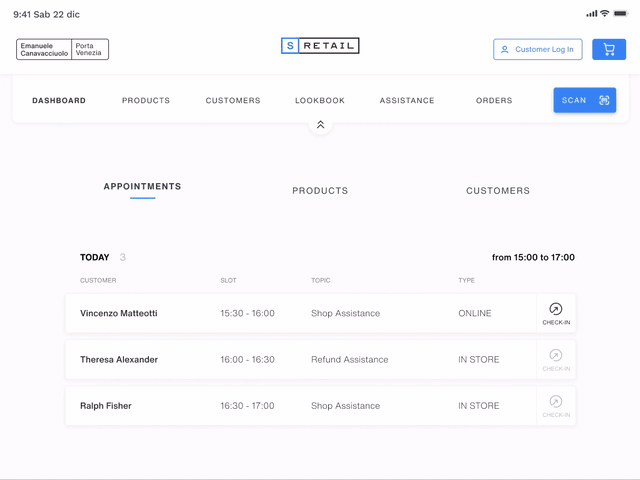Open the Assistance section

tap(407, 101)
